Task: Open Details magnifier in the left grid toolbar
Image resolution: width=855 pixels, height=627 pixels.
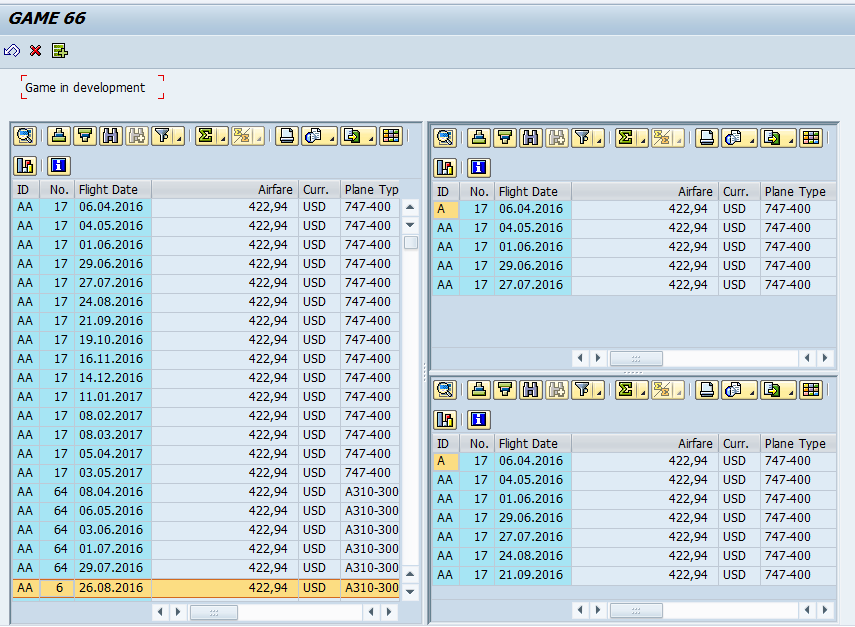Action: click(25, 136)
